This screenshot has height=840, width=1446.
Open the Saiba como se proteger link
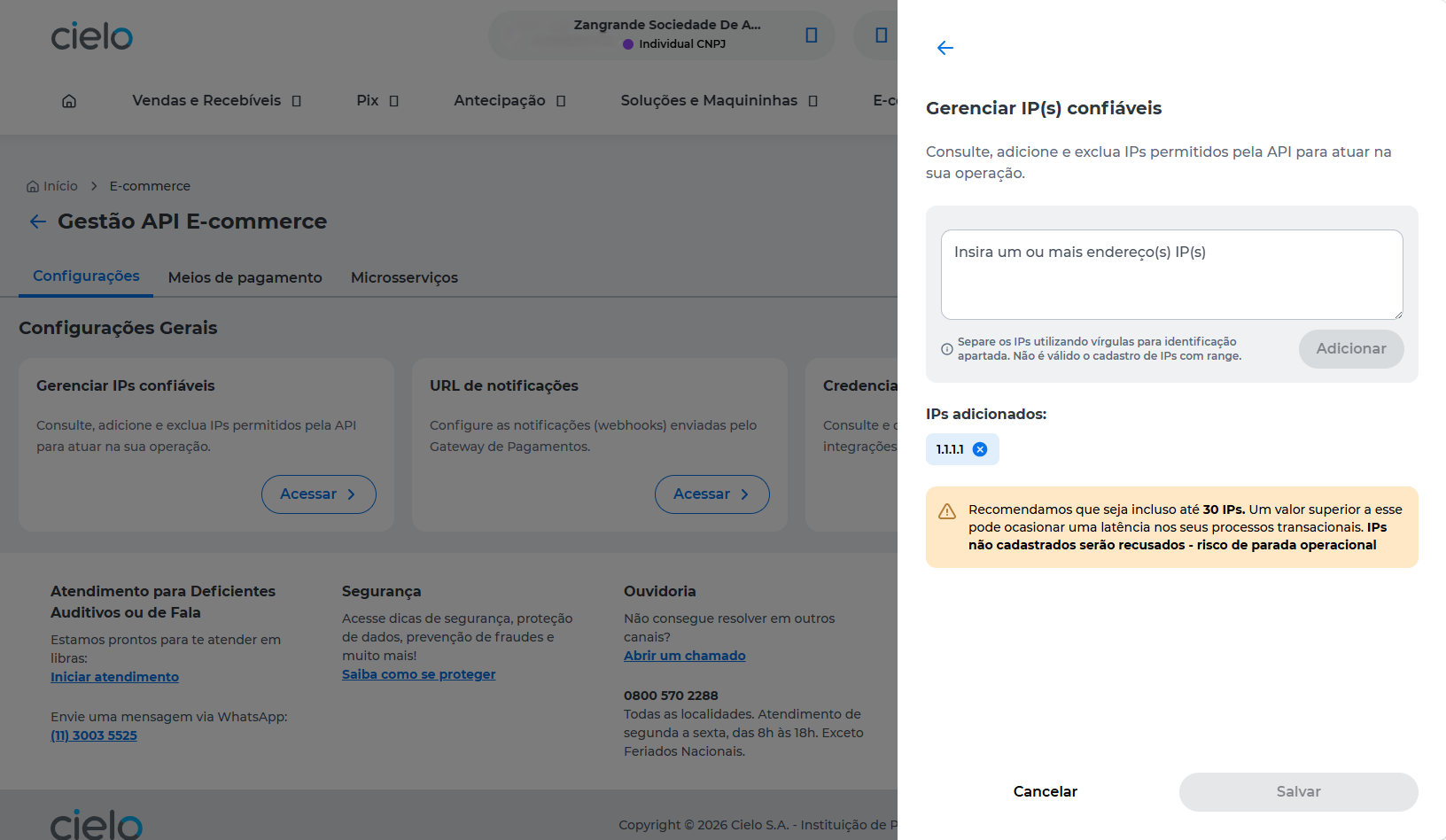[x=419, y=674]
